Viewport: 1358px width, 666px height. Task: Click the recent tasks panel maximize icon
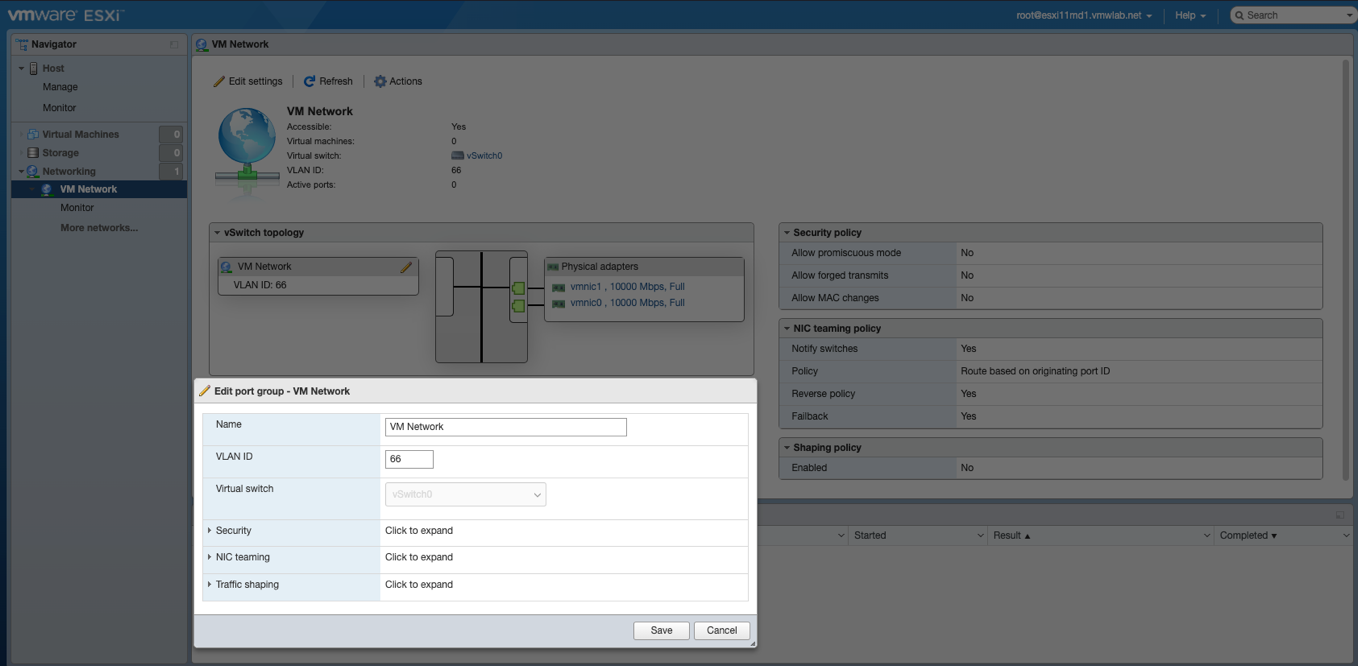(1340, 514)
